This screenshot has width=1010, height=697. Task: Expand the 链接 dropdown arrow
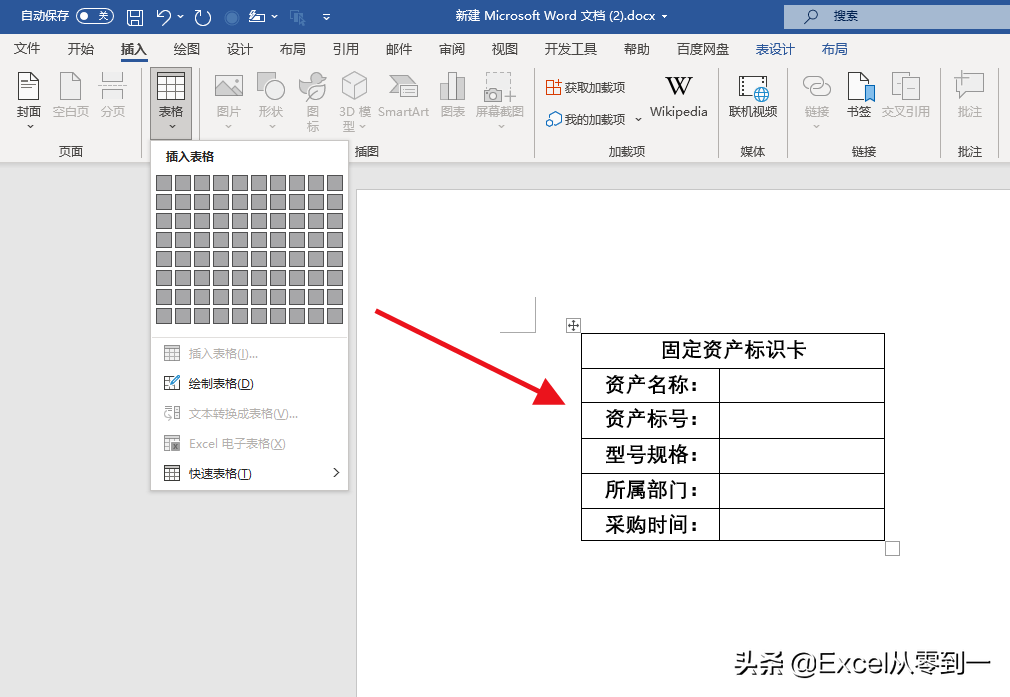(817, 126)
